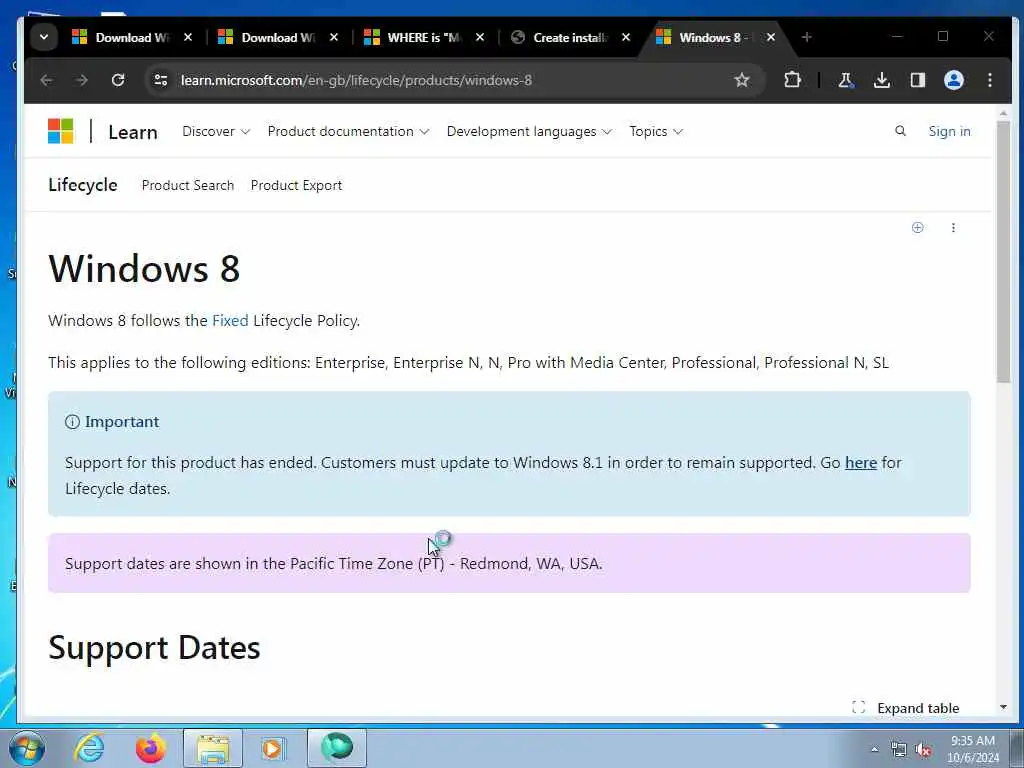Follow the Fixed Lifecycle Policy link

coord(230,321)
